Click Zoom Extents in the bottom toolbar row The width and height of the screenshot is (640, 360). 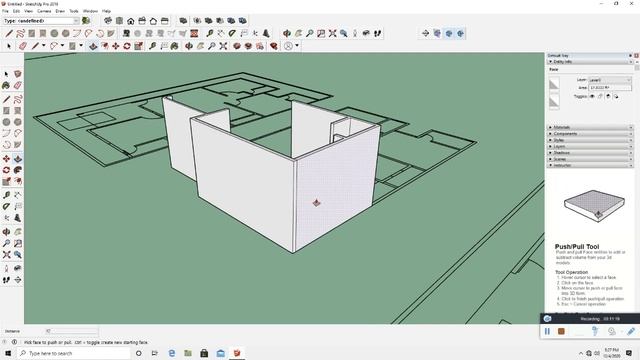click(x=223, y=46)
